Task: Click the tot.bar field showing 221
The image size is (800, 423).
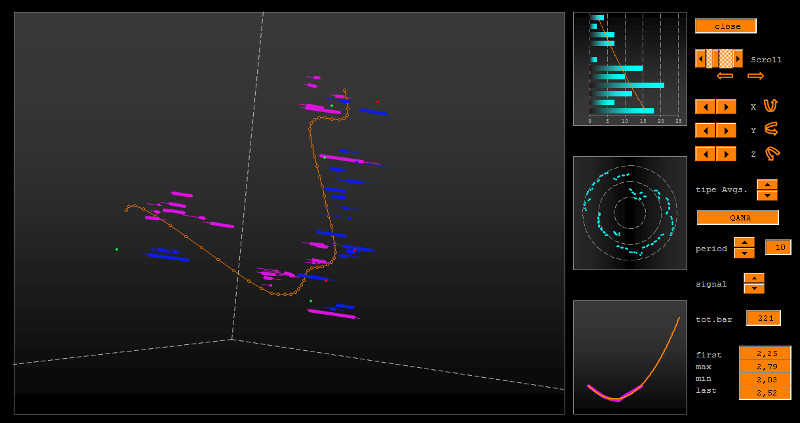Action: [763, 318]
